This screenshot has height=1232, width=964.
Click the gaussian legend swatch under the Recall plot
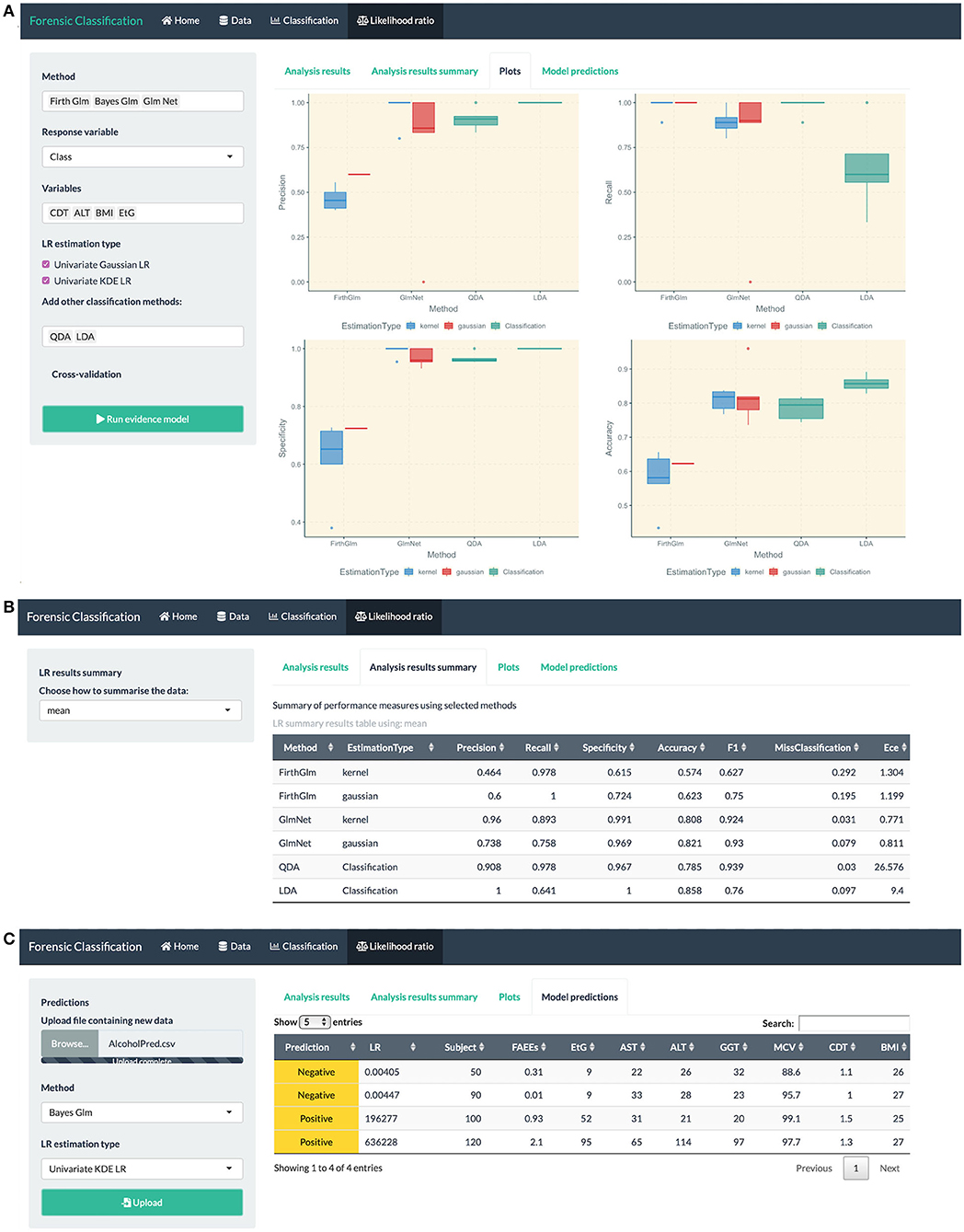click(775, 326)
